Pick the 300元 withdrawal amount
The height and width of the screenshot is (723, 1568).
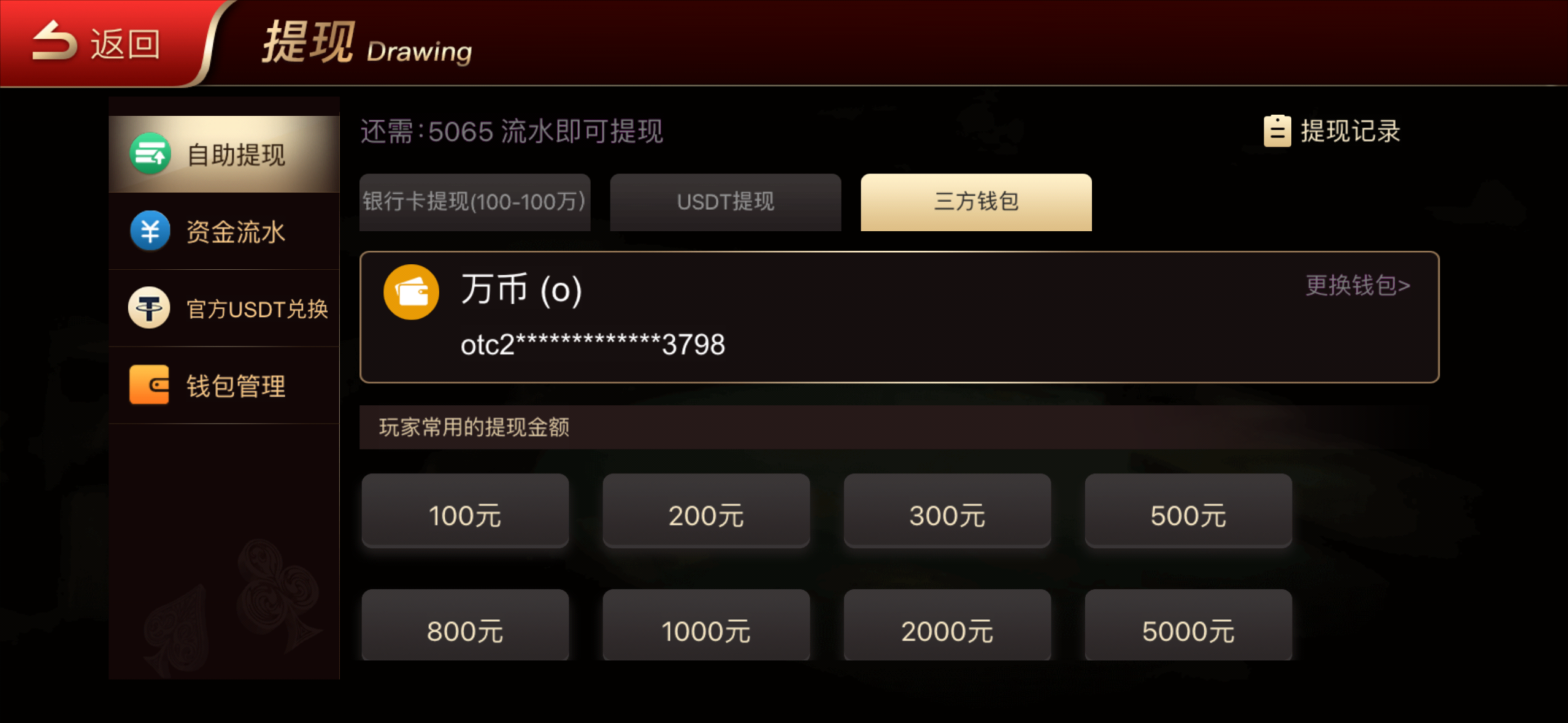click(x=947, y=511)
